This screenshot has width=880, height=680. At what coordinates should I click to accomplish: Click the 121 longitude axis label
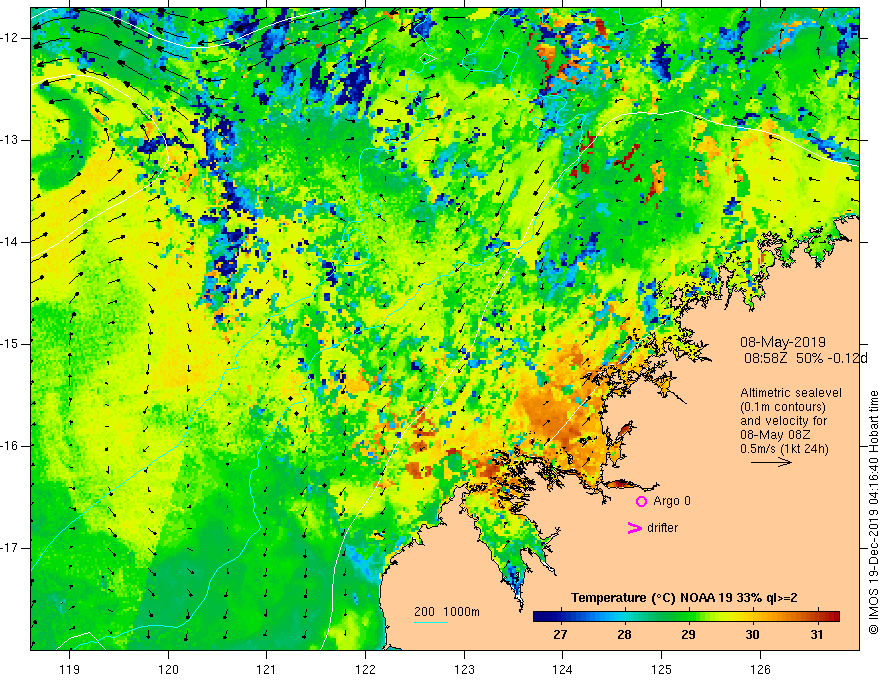(267, 669)
